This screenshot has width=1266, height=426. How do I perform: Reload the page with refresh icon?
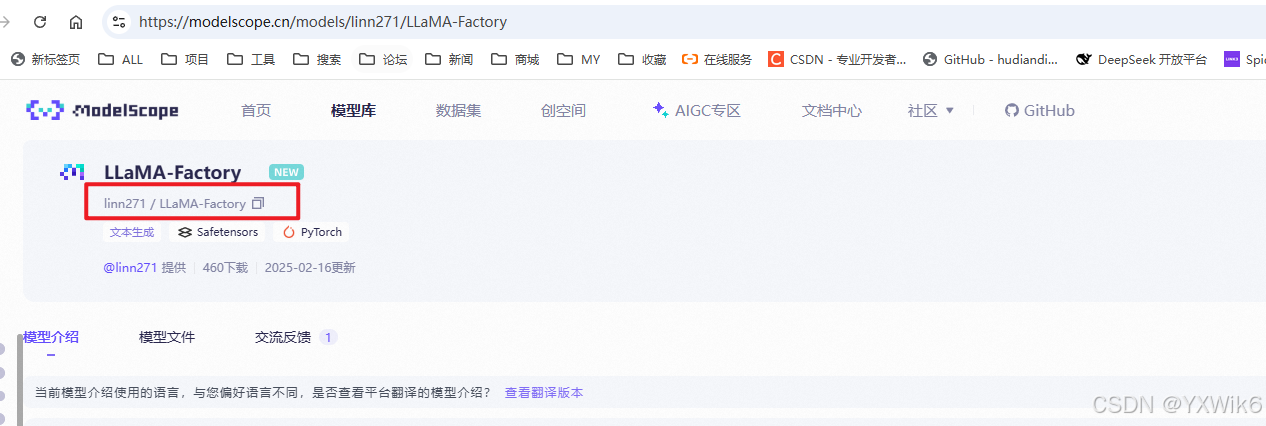coord(40,21)
